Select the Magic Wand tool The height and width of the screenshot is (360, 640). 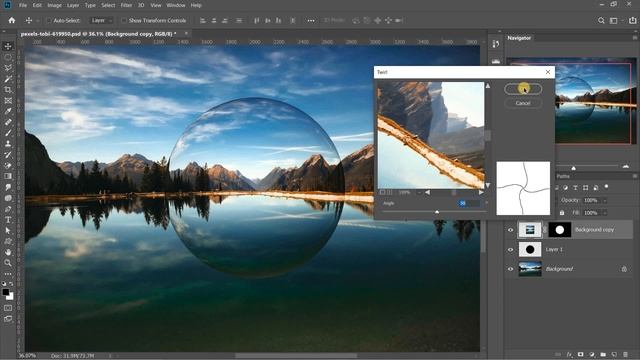pos(8,79)
